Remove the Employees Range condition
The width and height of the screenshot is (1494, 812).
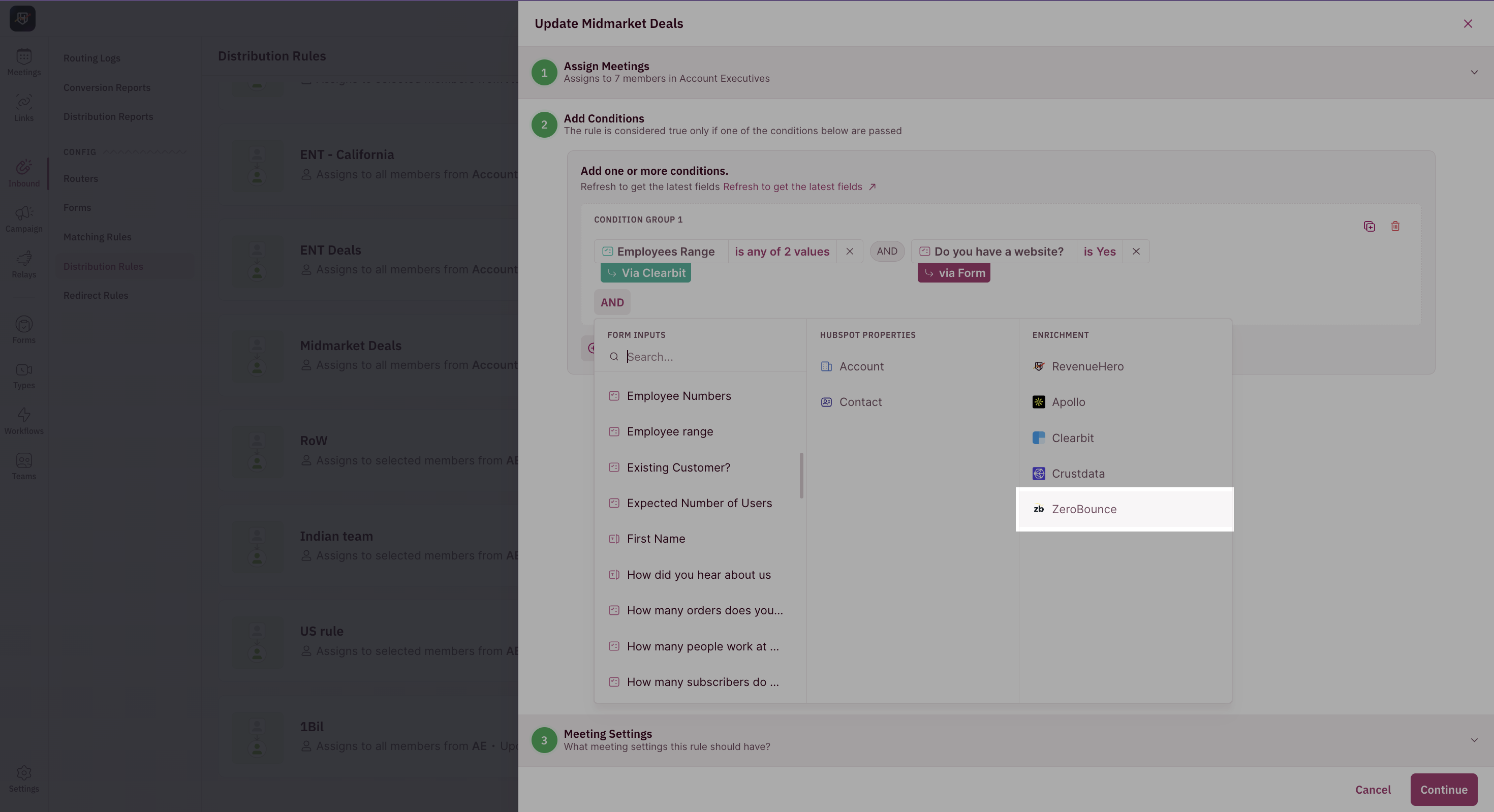[850, 252]
